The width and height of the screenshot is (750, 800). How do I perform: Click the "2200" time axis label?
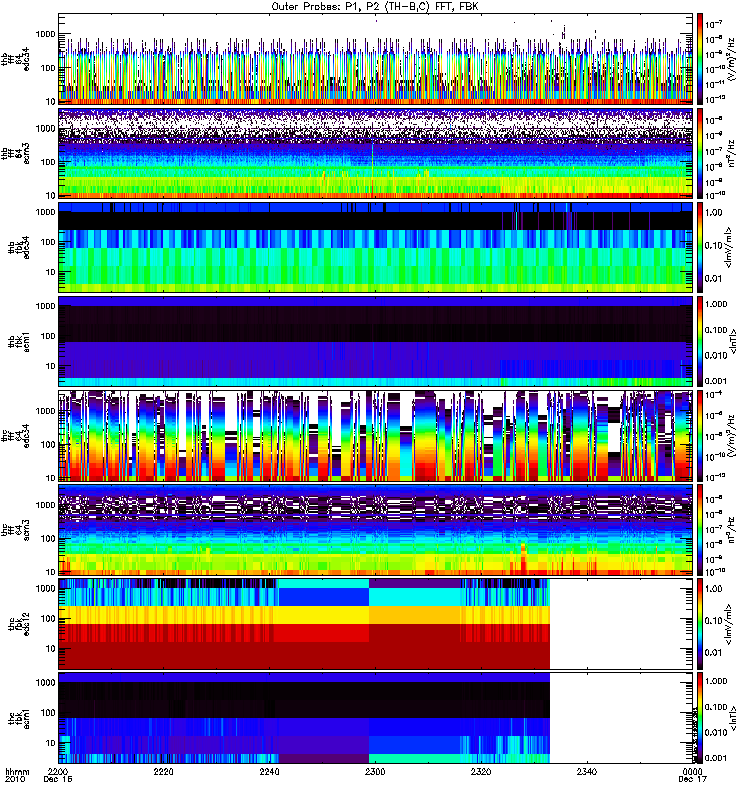pos(58,771)
